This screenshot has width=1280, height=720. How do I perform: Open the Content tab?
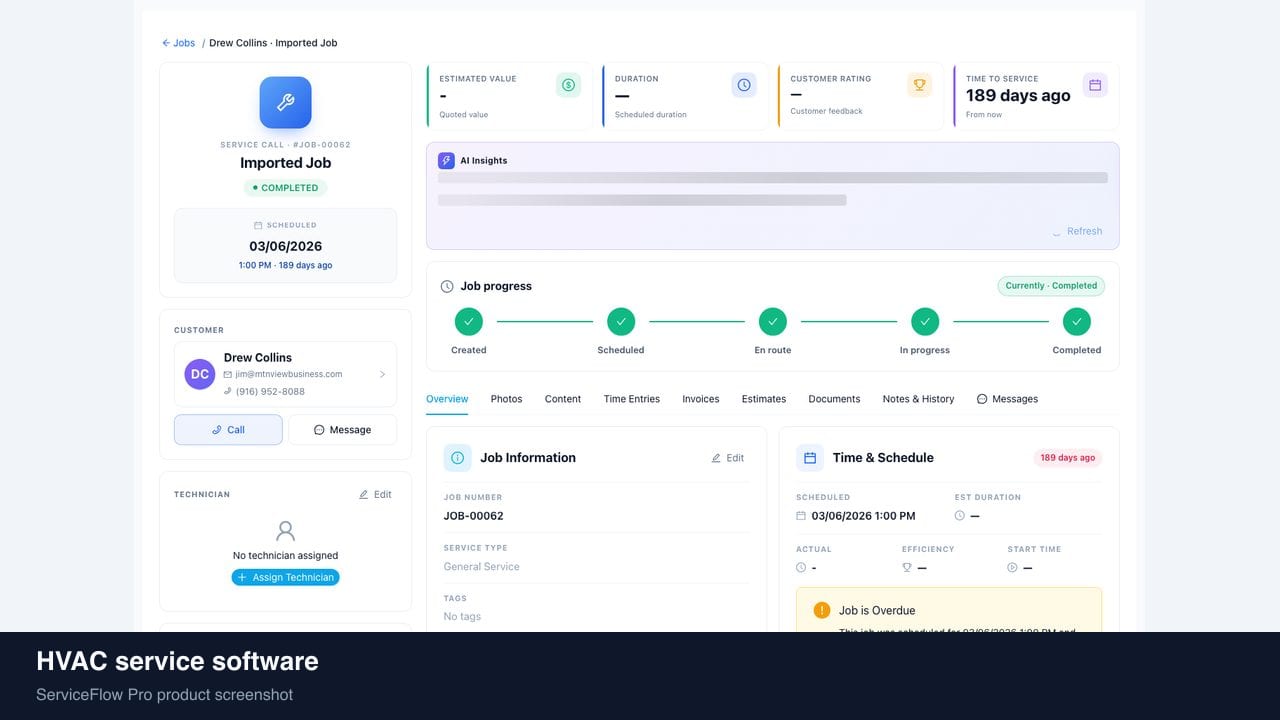click(563, 399)
